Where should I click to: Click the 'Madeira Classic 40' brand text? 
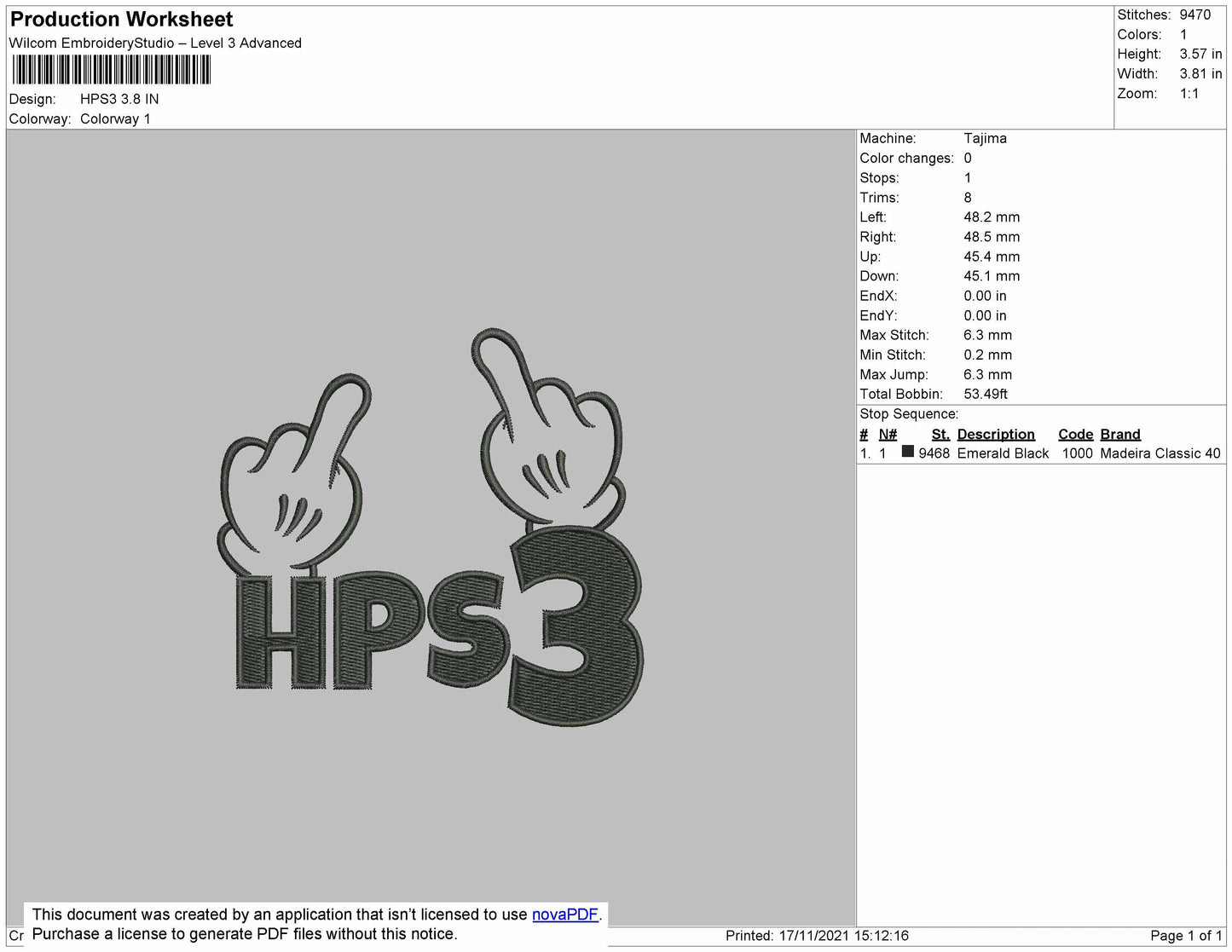point(1160,453)
